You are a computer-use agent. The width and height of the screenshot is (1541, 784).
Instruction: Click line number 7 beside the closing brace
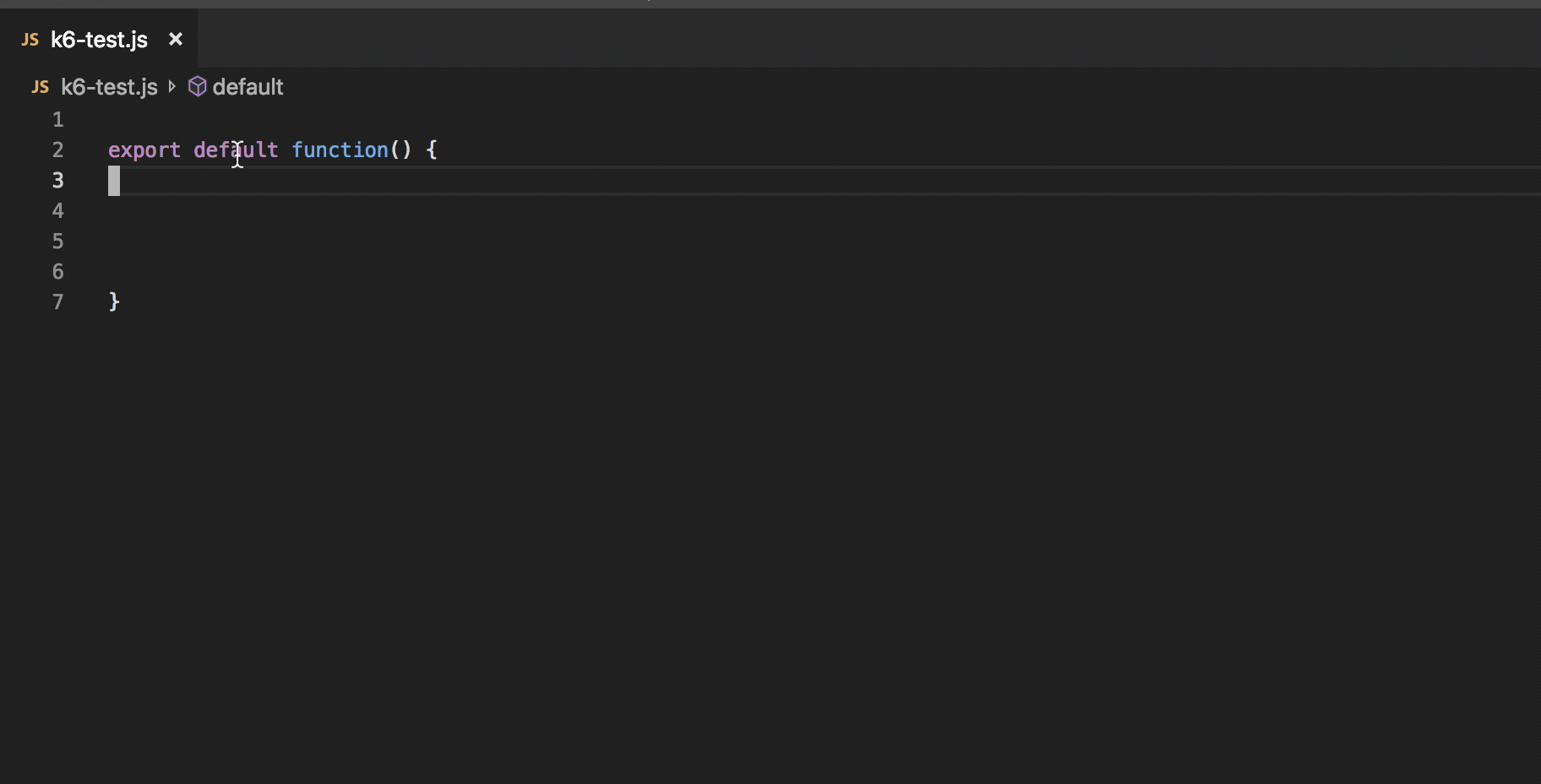[57, 302]
